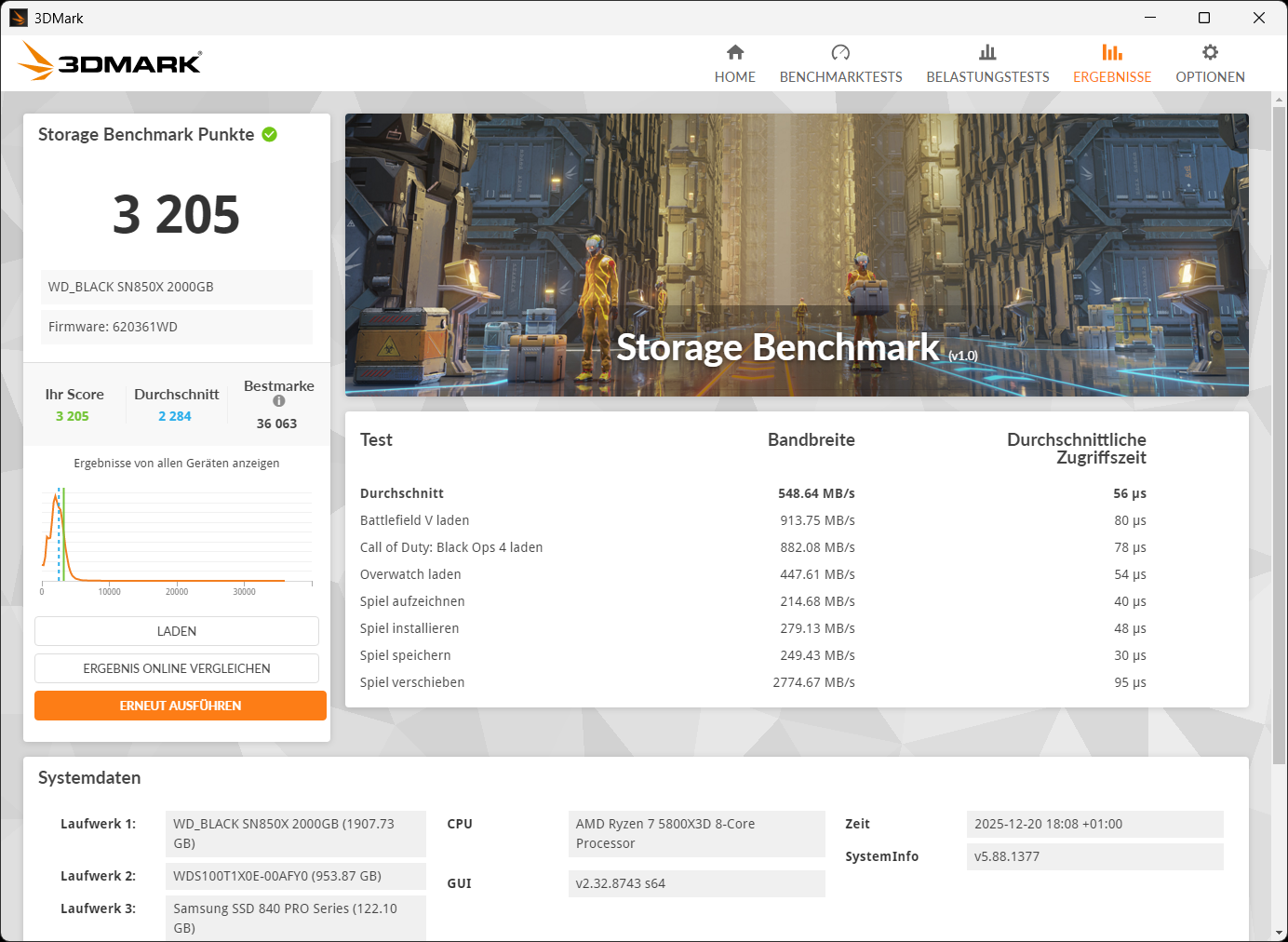
Task: Click CPU value AMD Ryzen 7 5800X3D
Action: point(696,834)
